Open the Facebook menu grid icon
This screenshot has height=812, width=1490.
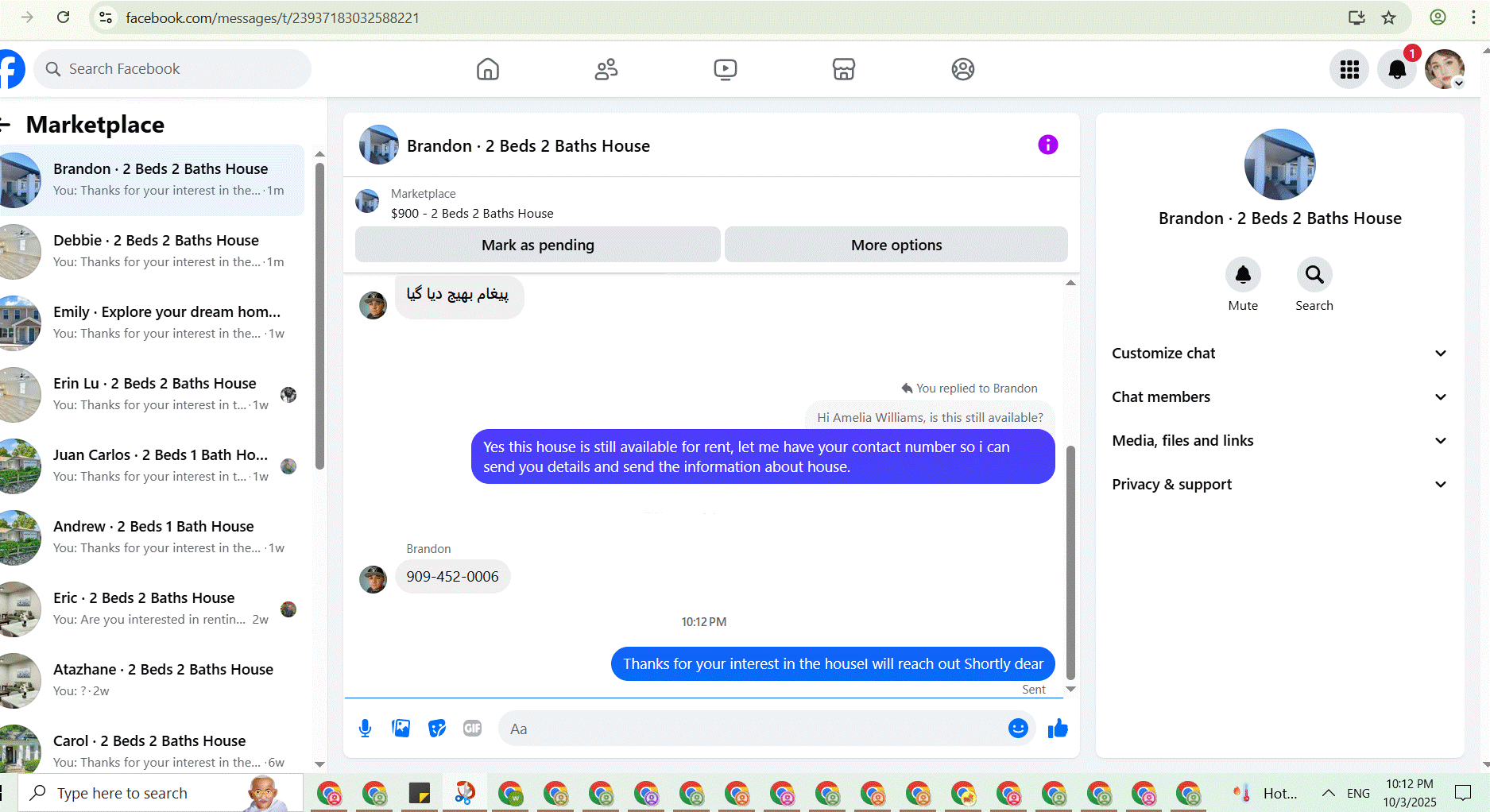(x=1349, y=70)
